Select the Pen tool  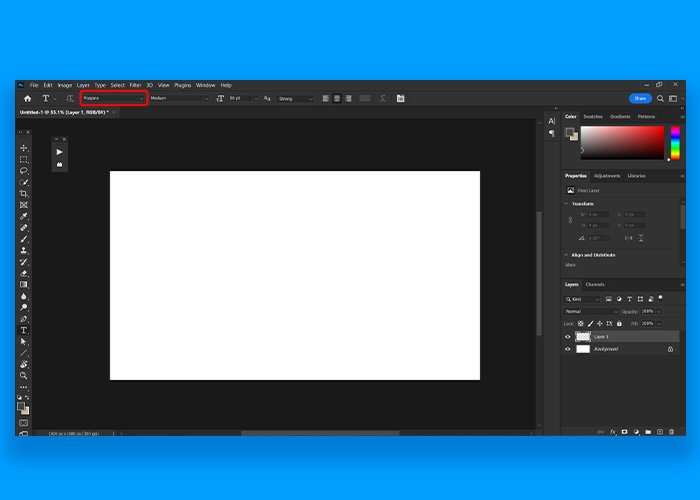(x=24, y=319)
